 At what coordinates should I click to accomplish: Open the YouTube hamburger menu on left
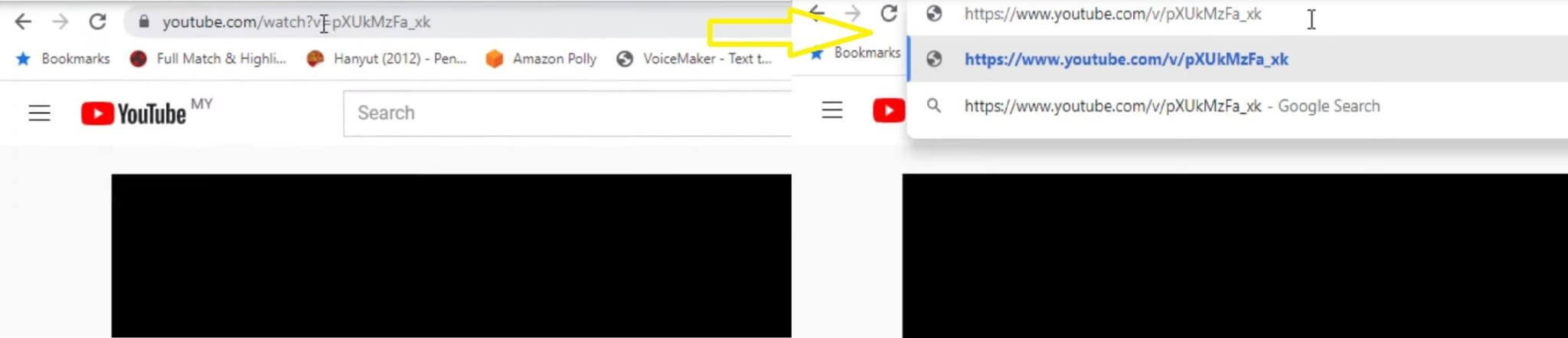click(x=40, y=113)
